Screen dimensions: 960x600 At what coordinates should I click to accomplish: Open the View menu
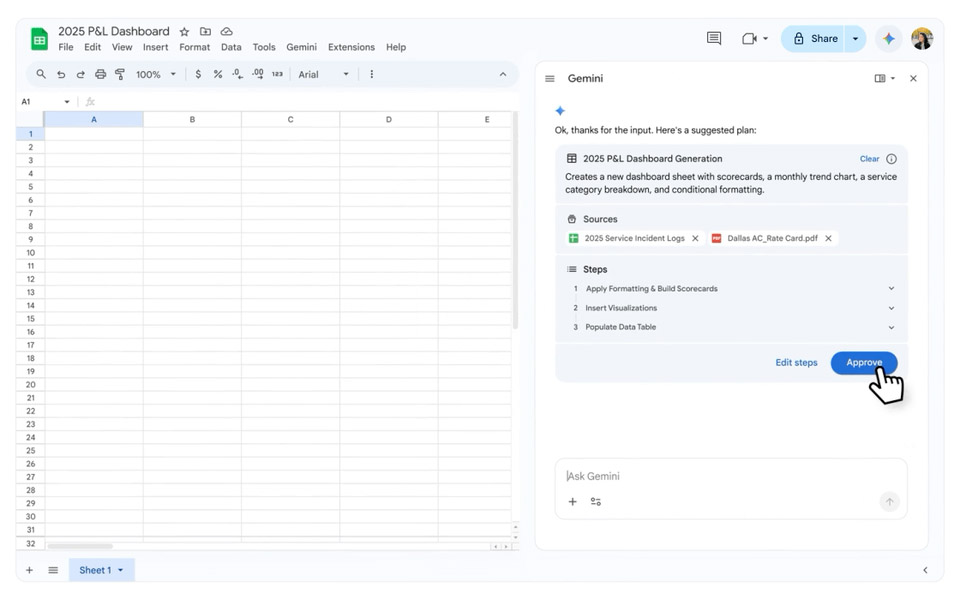tap(122, 47)
